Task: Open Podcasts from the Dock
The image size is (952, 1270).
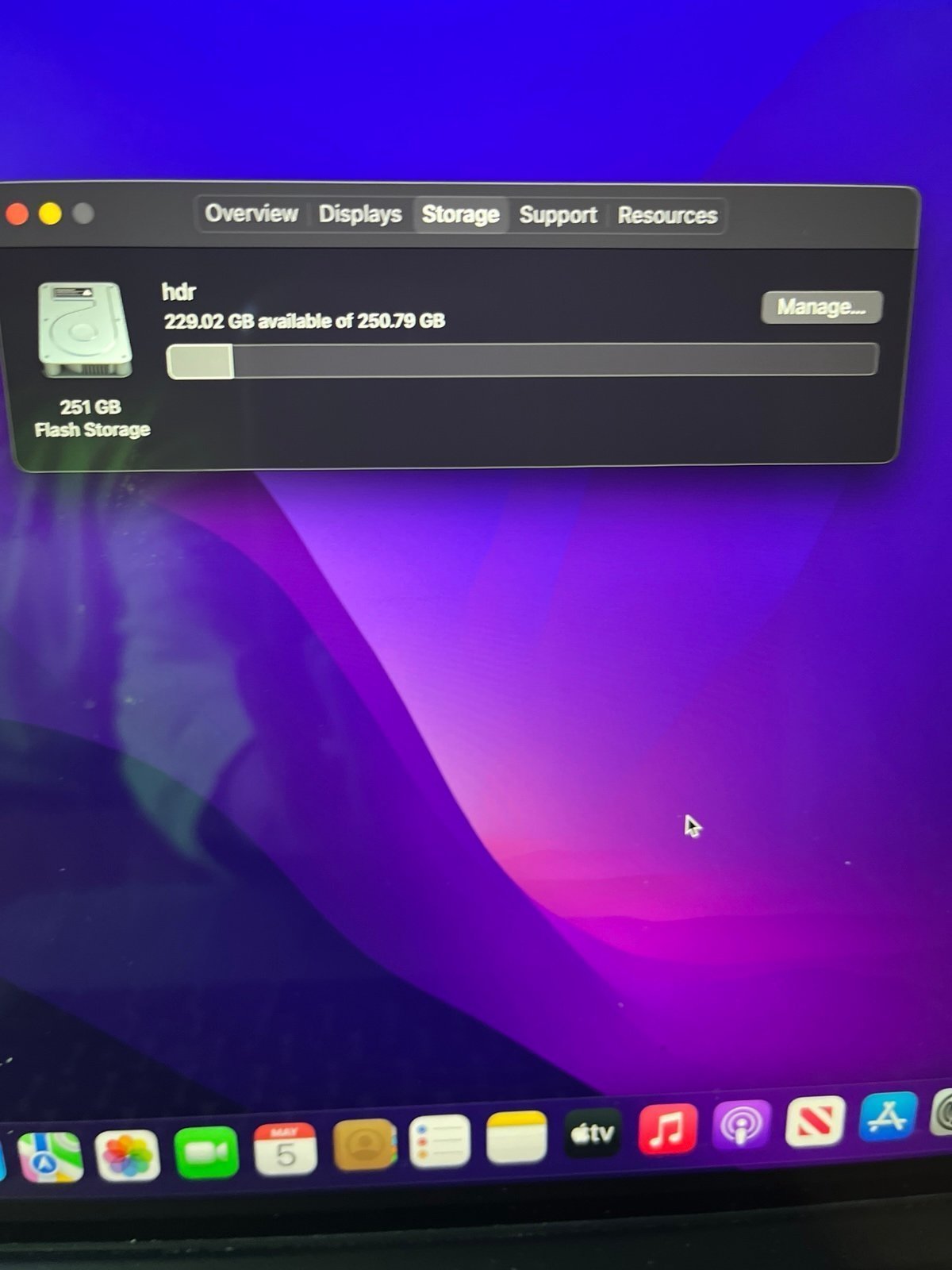Action: 741,1125
